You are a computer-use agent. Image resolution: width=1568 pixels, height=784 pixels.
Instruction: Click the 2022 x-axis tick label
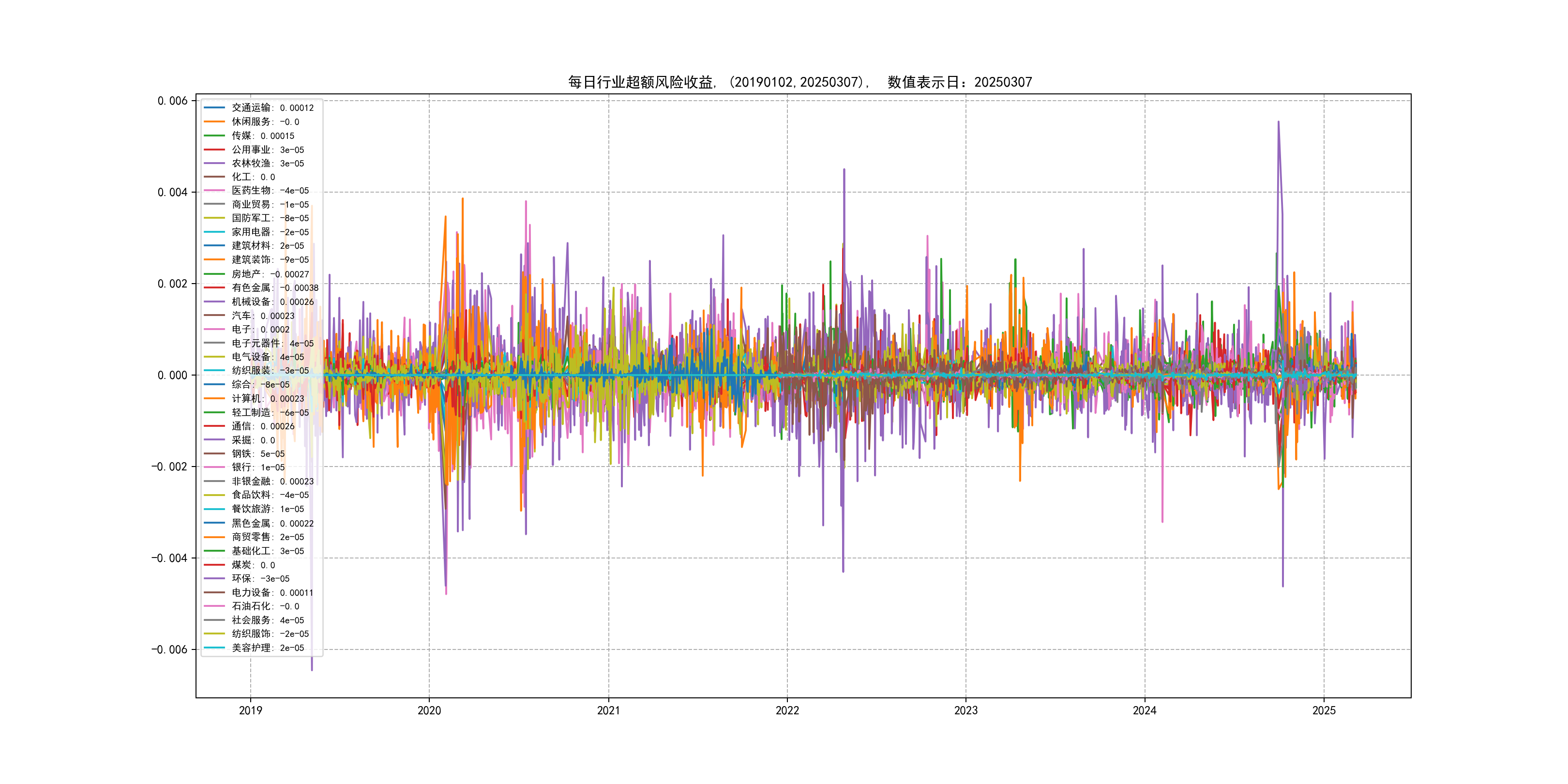coord(787,710)
